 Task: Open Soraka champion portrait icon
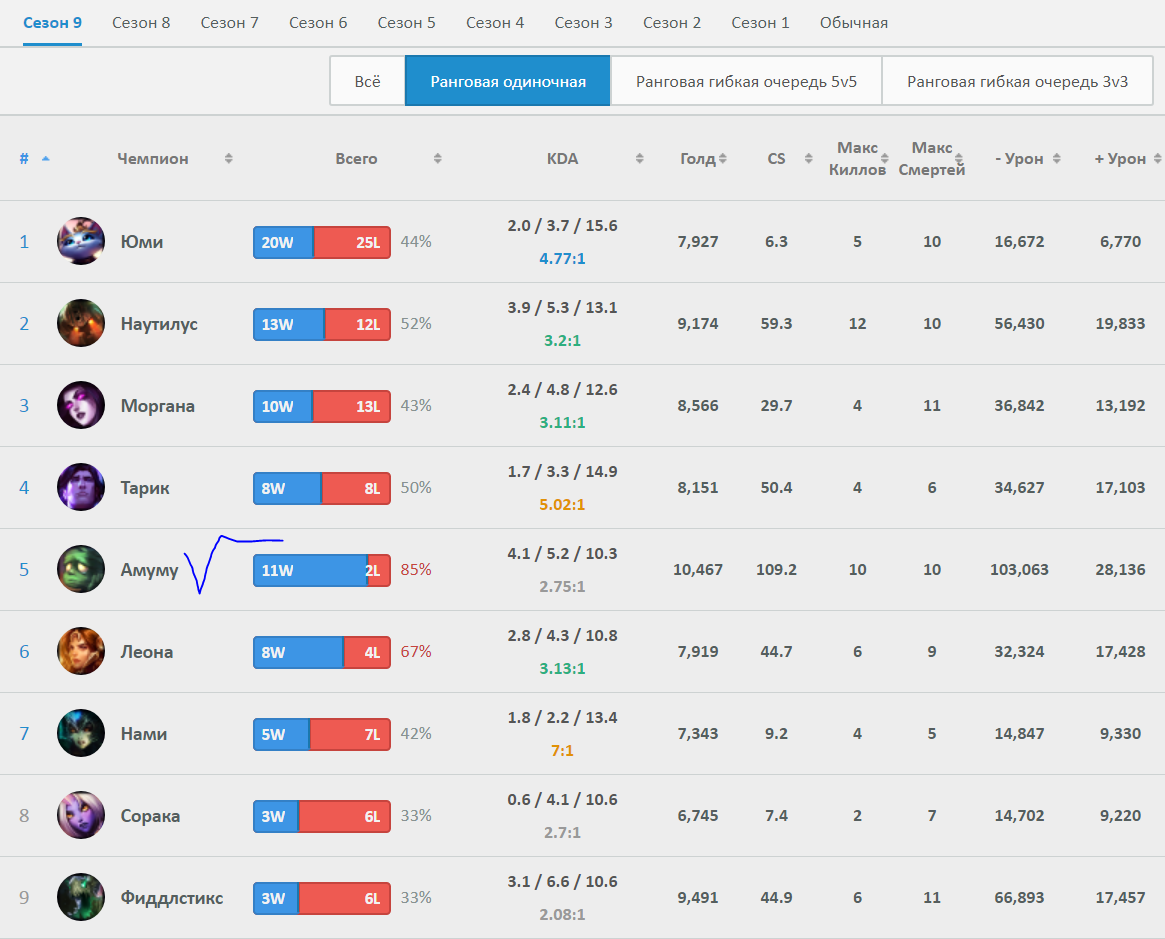pyautogui.click(x=81, y=816)
